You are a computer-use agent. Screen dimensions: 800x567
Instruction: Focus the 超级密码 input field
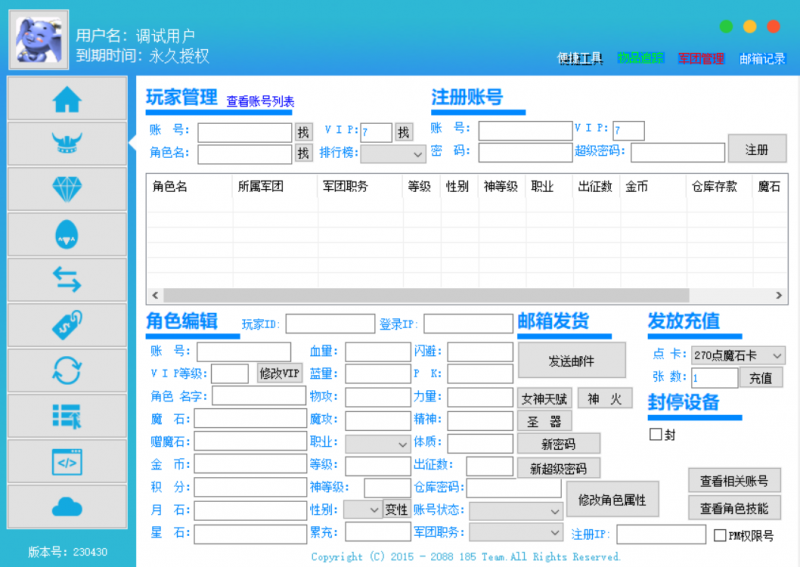click(678, 153)
